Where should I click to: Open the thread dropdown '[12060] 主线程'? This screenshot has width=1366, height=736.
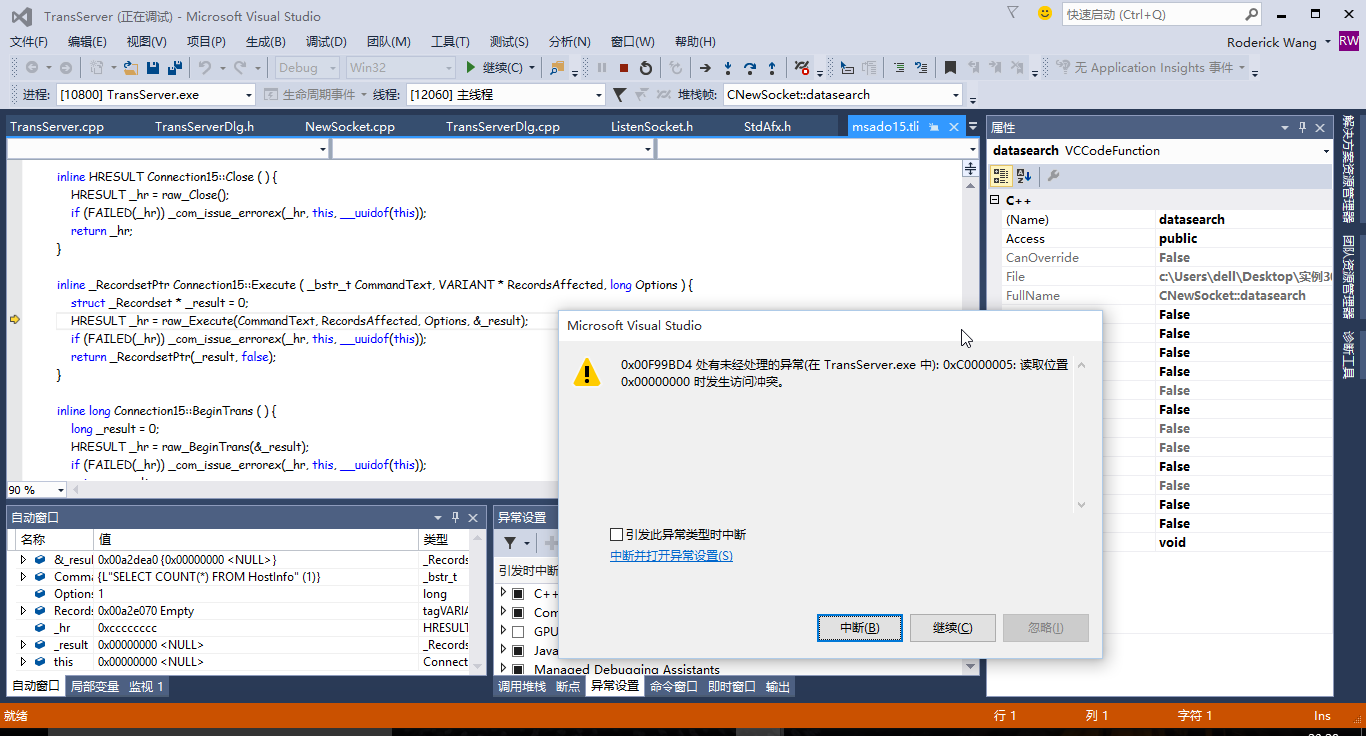(505, 95)
